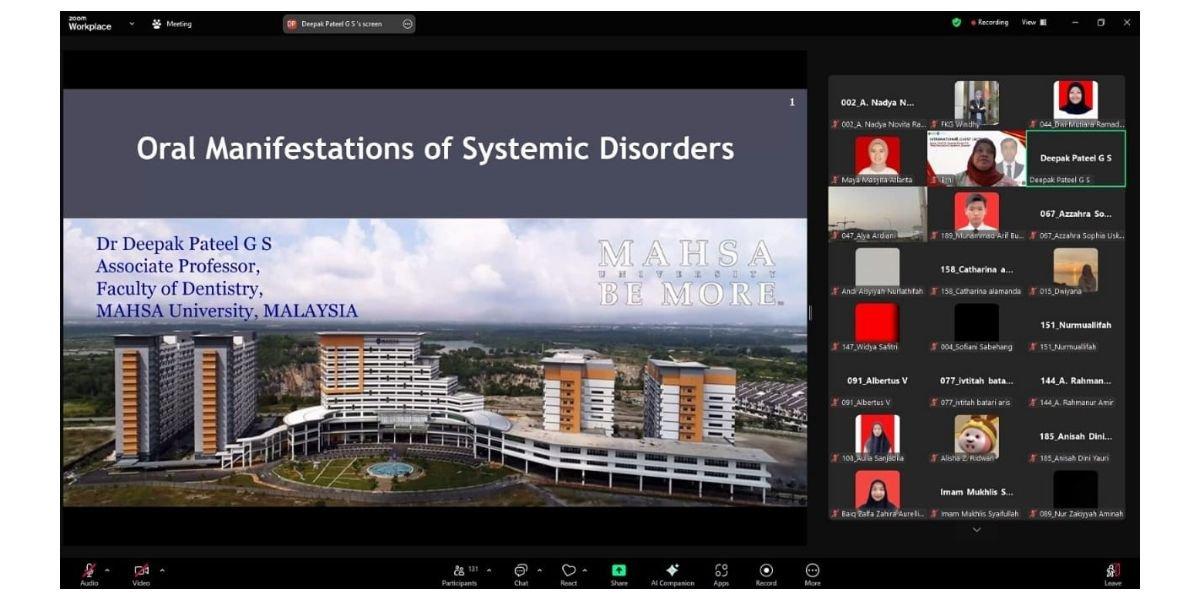
Task: Open options for Deepak Pateel's shared screen
Action: 408,24
